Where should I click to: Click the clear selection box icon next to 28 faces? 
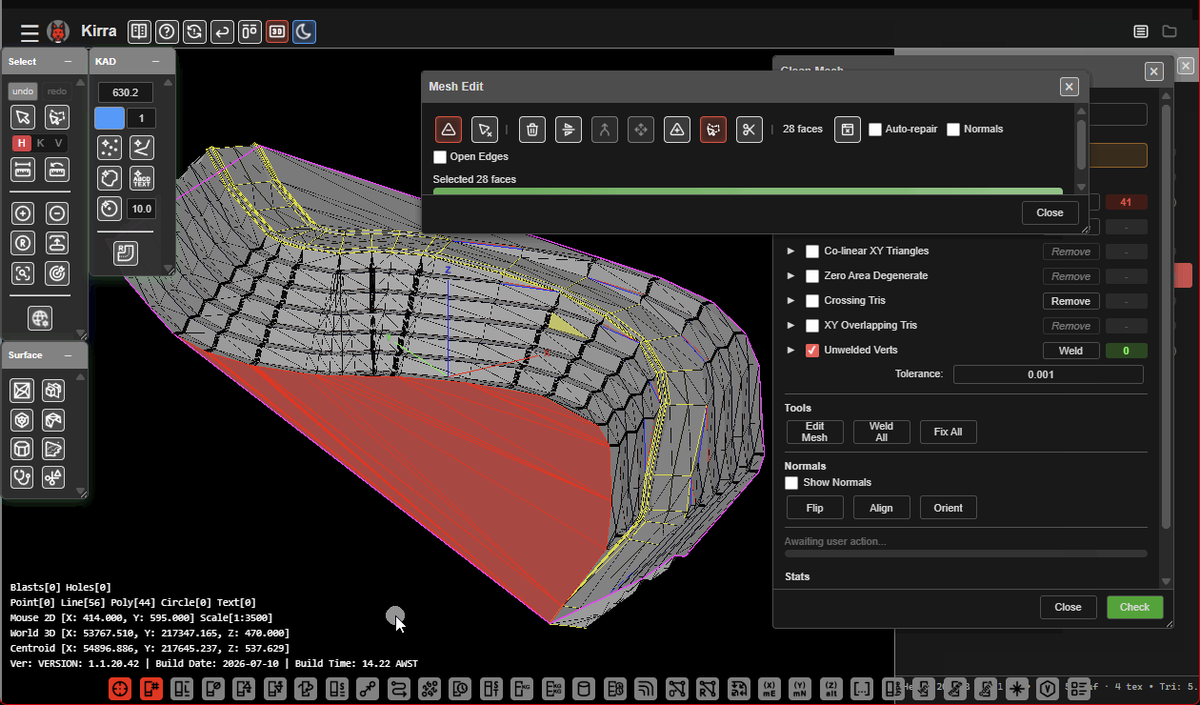click(847, 129)
